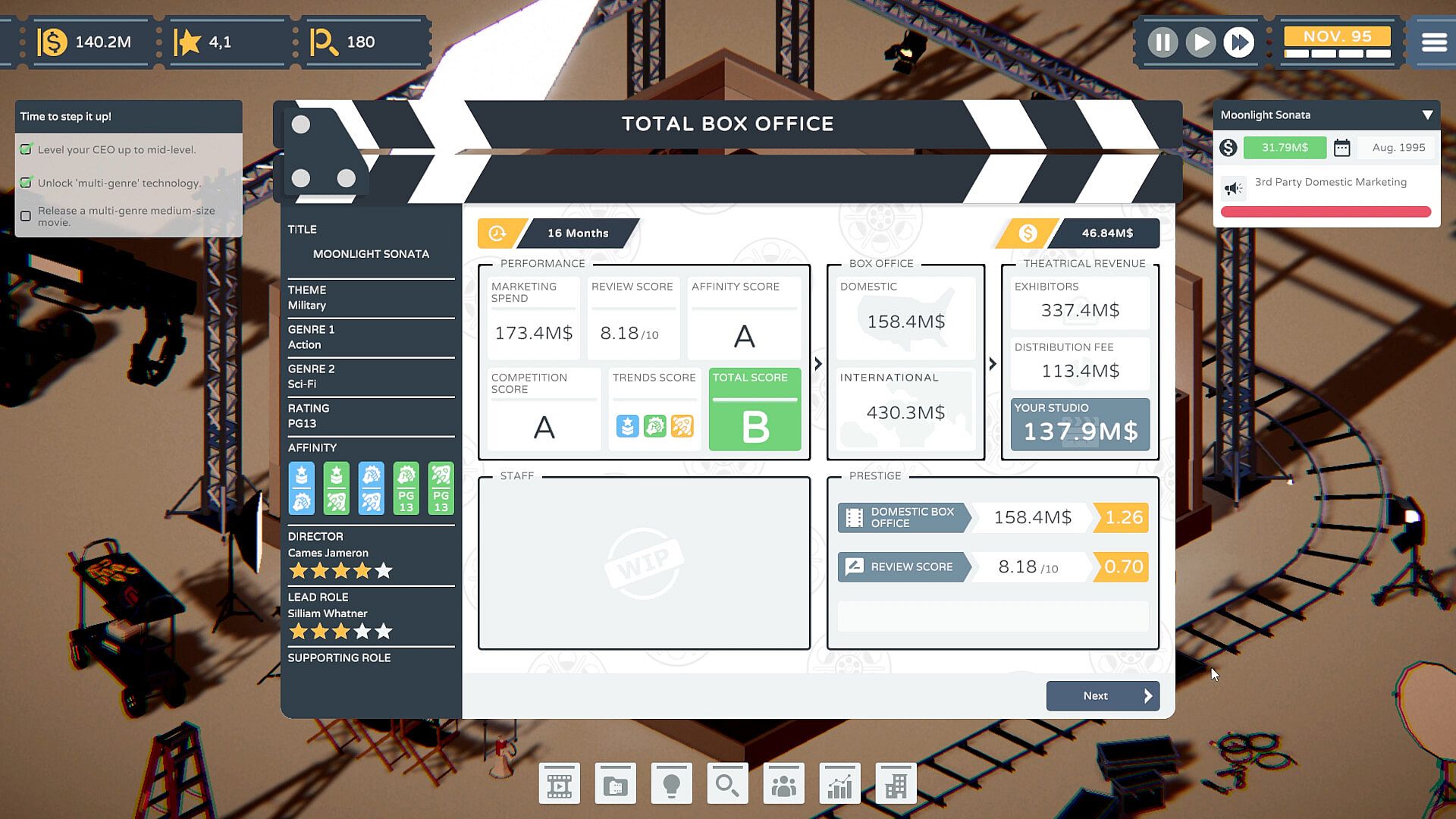
Task: Open the lightbulb research icon
Action: tap(671, 784)
